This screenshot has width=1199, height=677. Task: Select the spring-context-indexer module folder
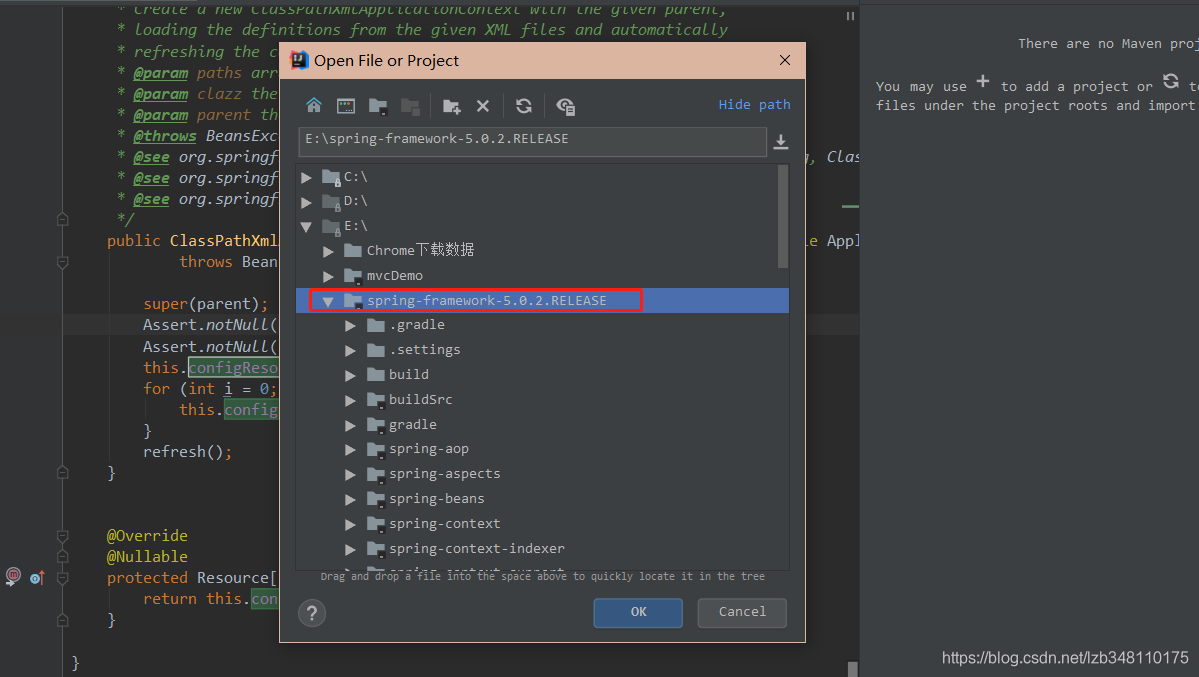coord(542,548)
